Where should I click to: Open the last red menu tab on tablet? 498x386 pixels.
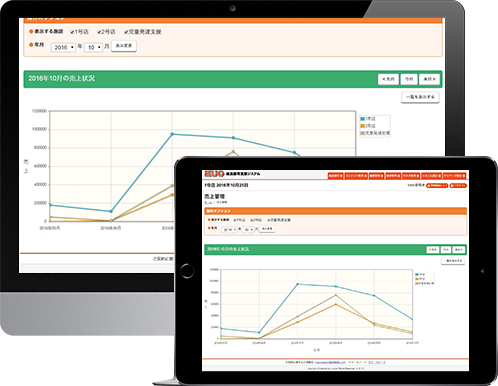(x=454, y=176)
